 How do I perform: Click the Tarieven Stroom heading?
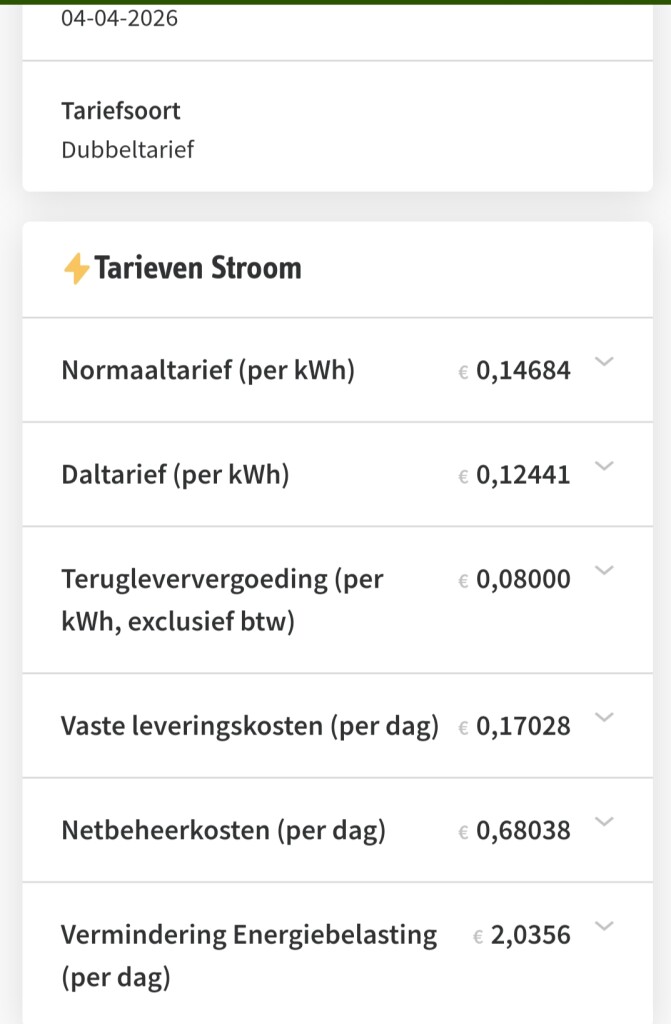pos(197,268)
